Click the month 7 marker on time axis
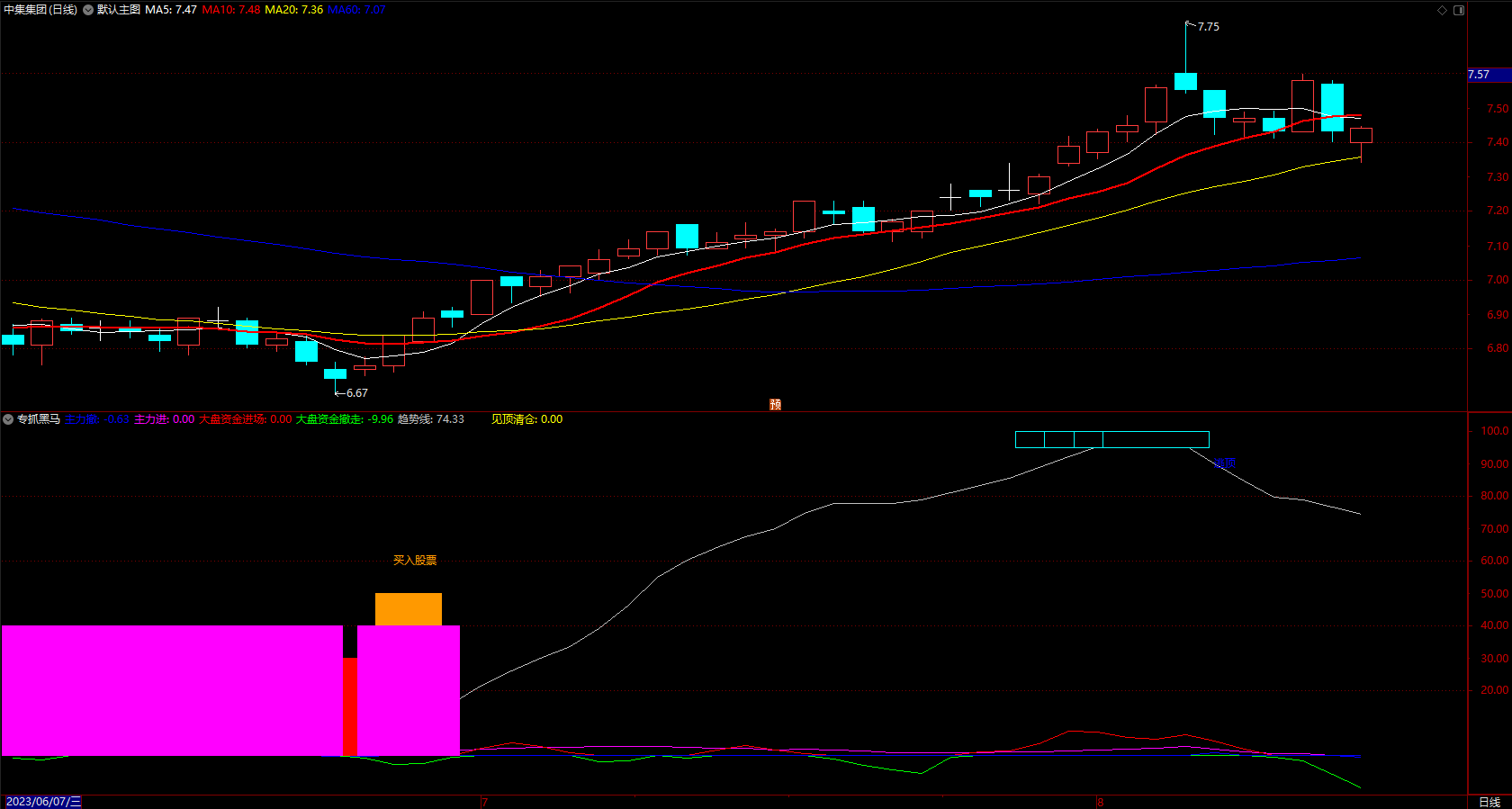The height and width of the screenshot is (809, 1512). click(x=484, y=802)
